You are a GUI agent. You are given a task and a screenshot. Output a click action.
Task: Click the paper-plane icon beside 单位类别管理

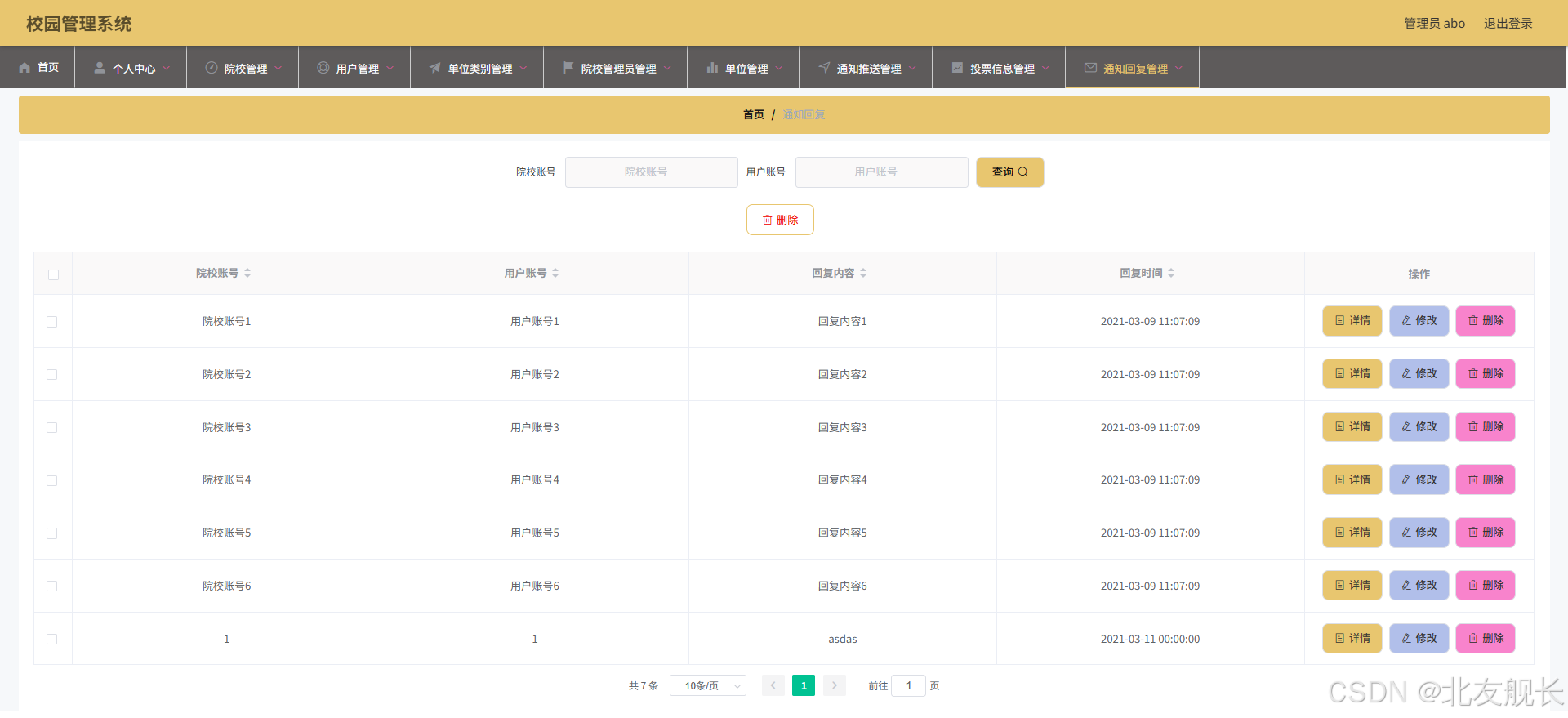tap(435, 68)
